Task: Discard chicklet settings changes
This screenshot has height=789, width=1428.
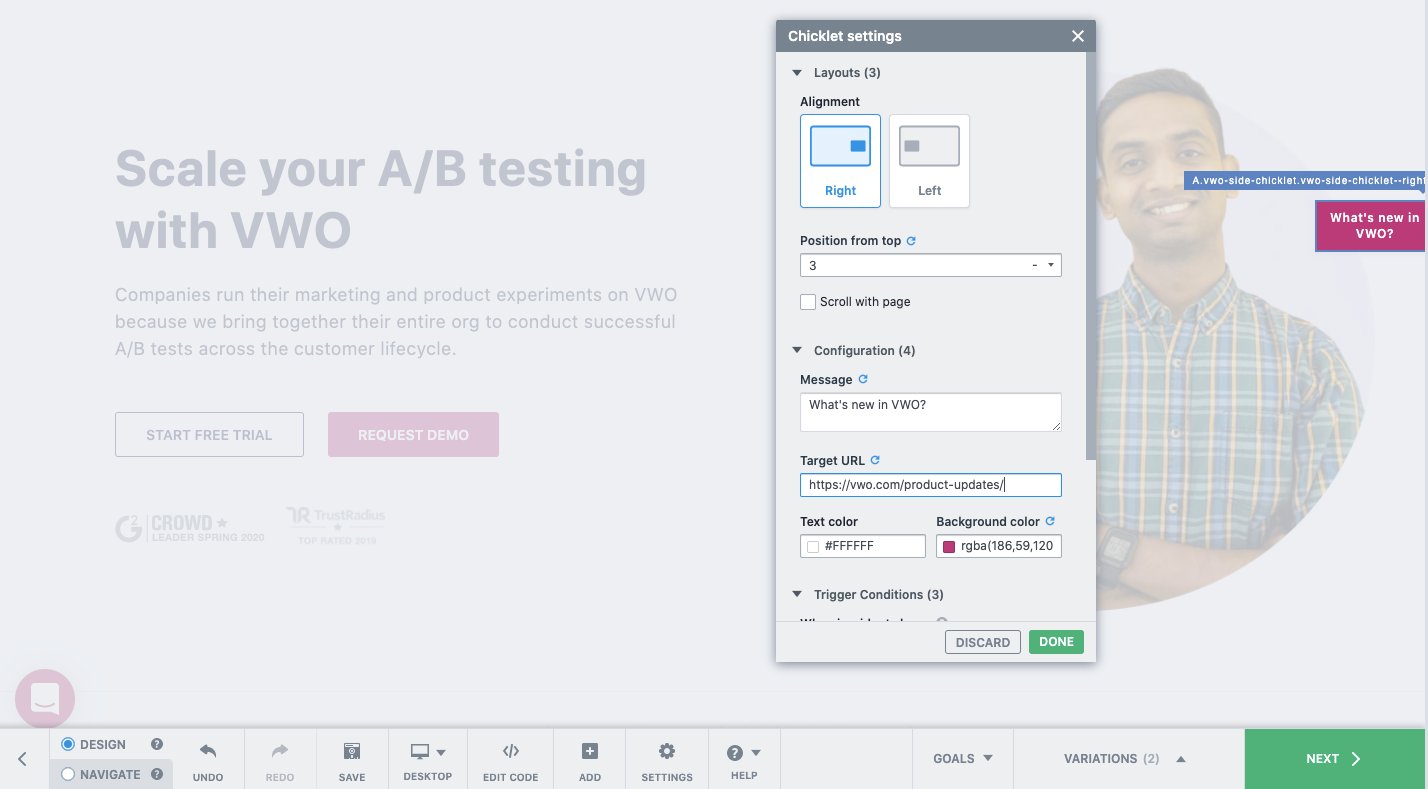Action: pyautogui.click(x=983, y=642)
